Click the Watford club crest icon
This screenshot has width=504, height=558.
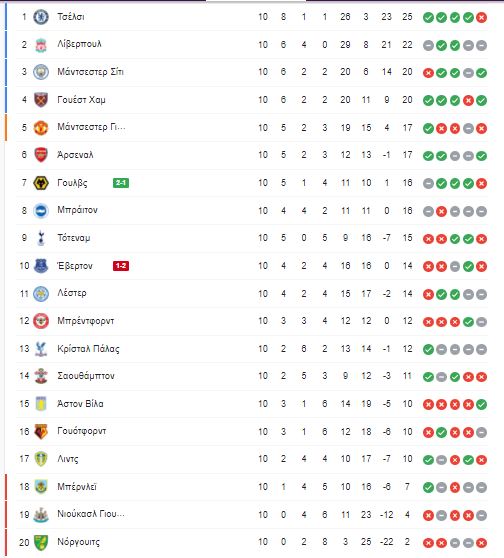pyautogui.click(x=41, y=432)
